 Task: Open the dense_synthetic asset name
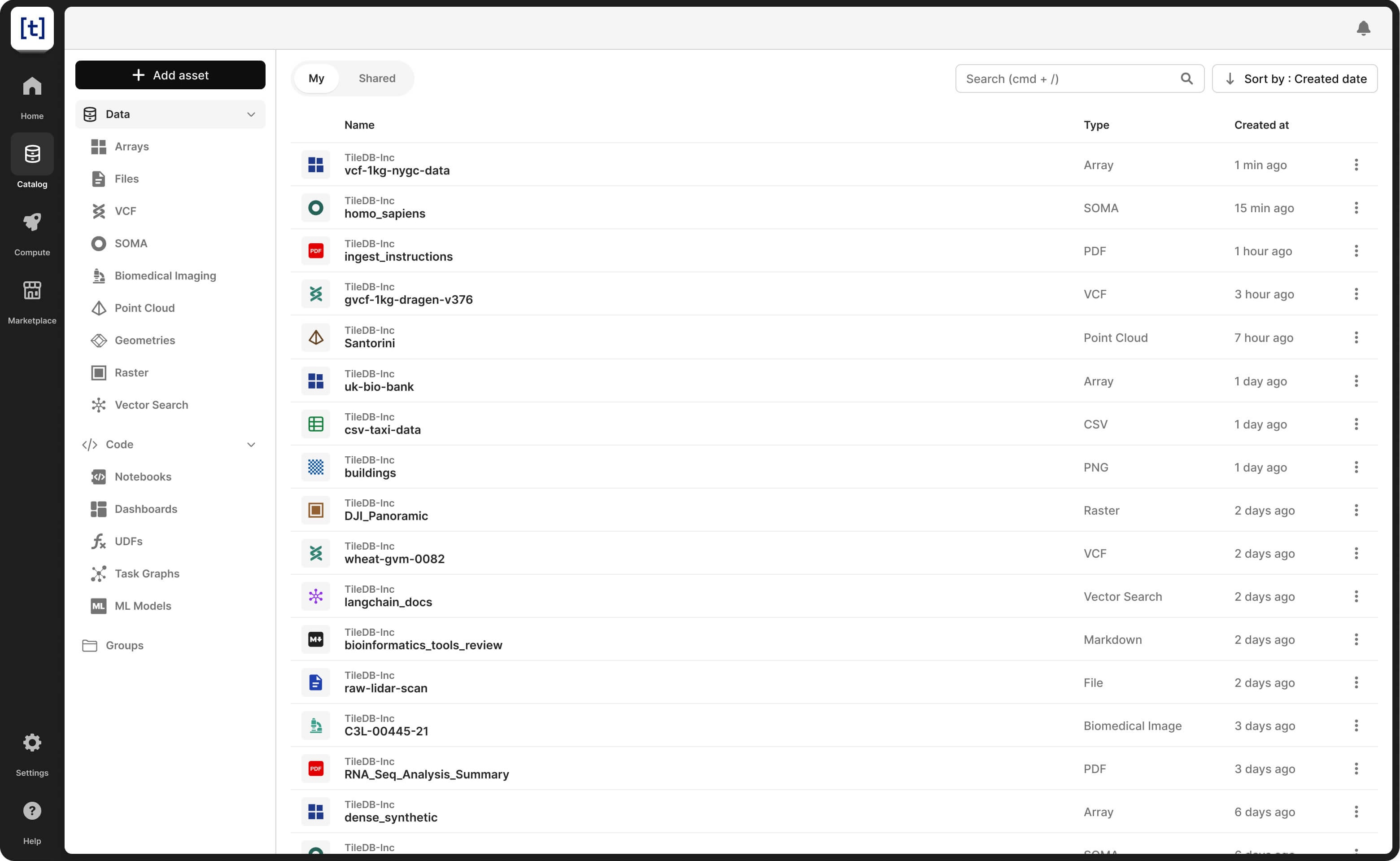(x=391, y=818)
